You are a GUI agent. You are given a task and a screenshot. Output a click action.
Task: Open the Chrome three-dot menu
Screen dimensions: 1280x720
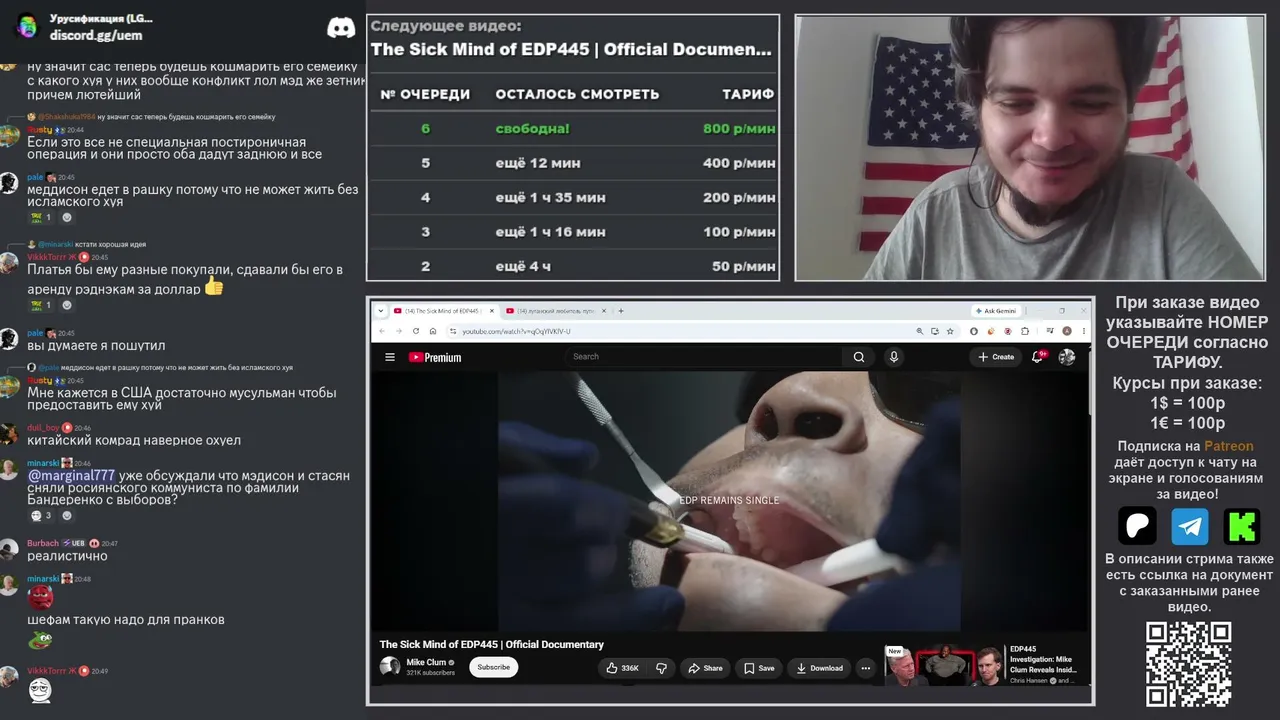tap(1083, 331)
